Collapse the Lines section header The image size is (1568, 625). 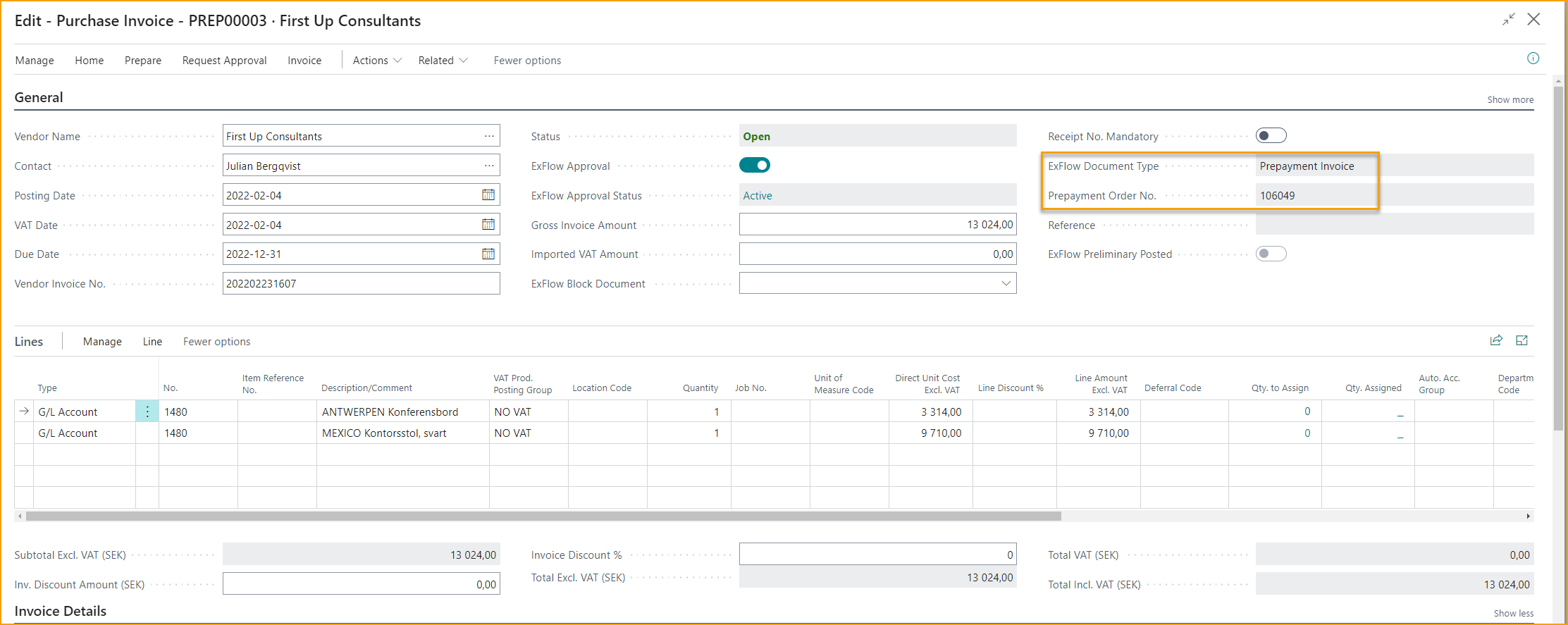(x=29, y=342)
